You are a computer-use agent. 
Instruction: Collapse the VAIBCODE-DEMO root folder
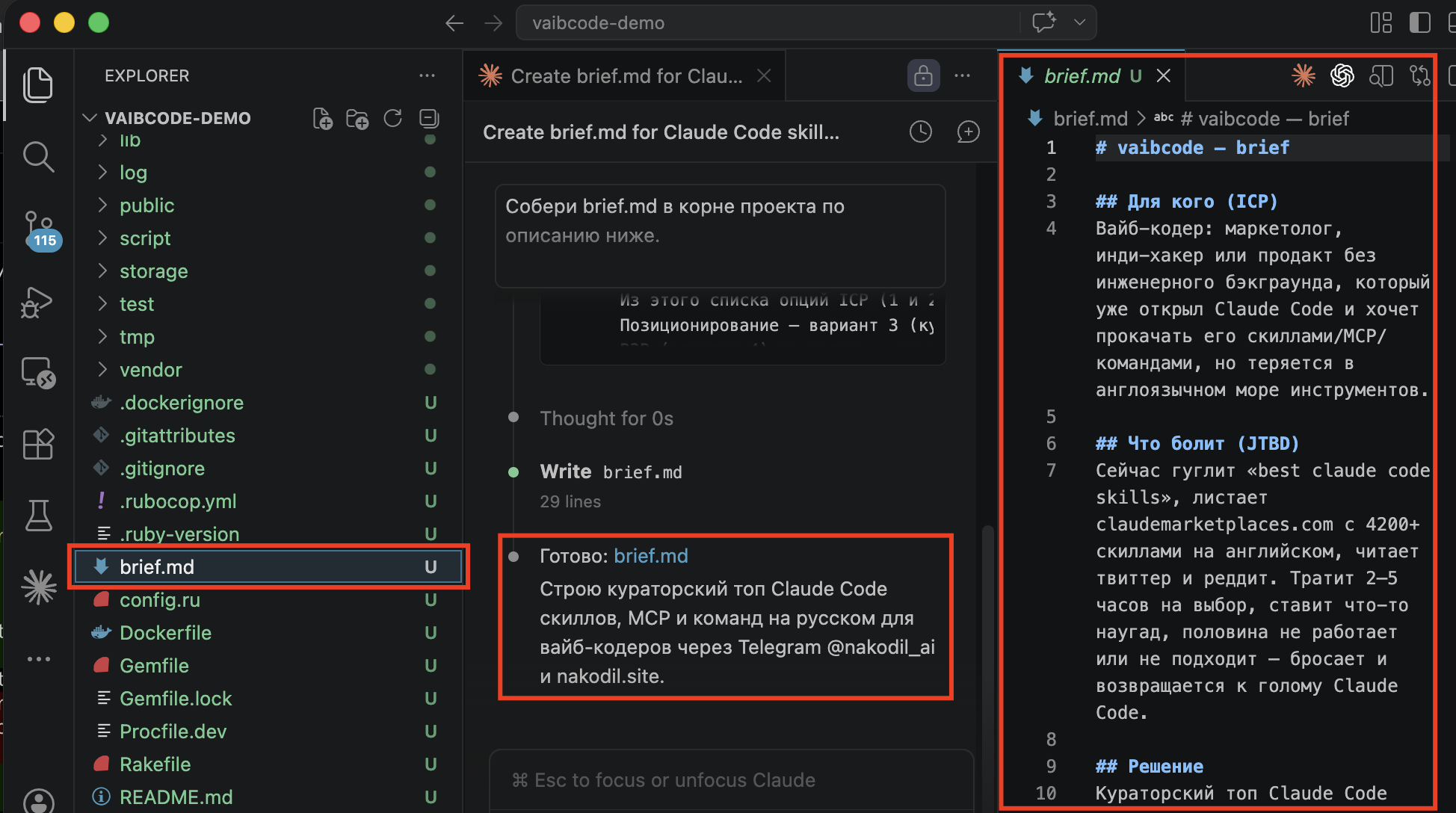(90, 118)
